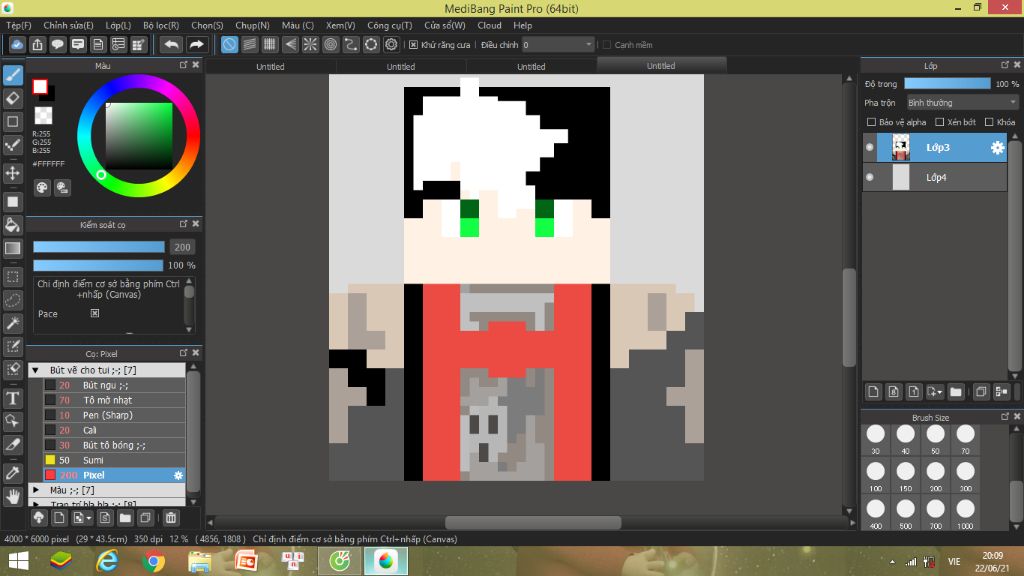Select the transparent color swatch
The width and height of the screenshot is (1024, 576).
coord(43,116)
